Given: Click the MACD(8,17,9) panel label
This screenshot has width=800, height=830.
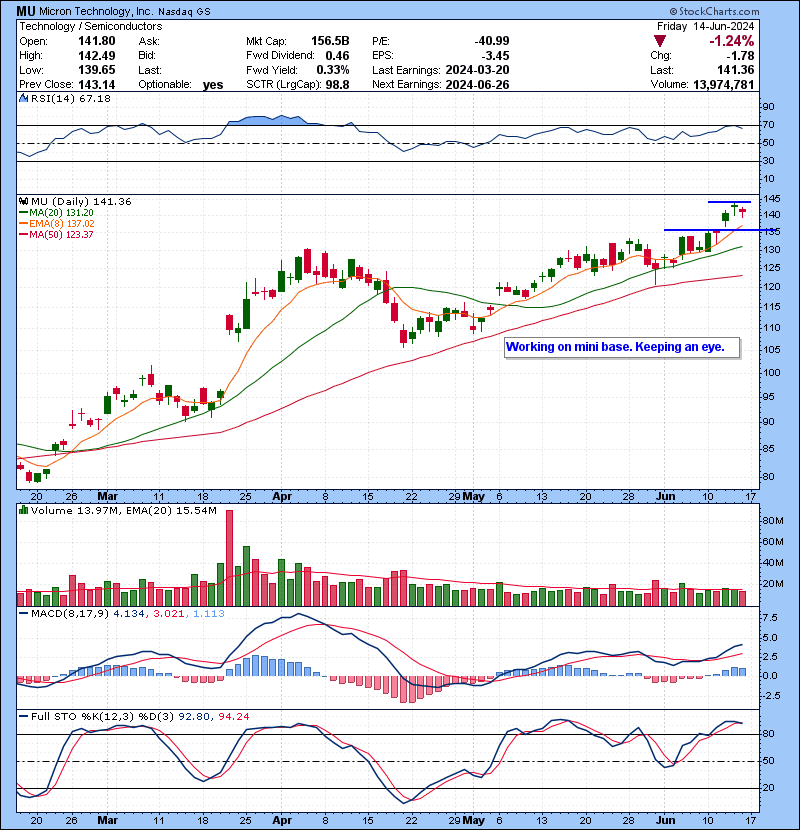Looking at the screenshot, I should (70, 614).
